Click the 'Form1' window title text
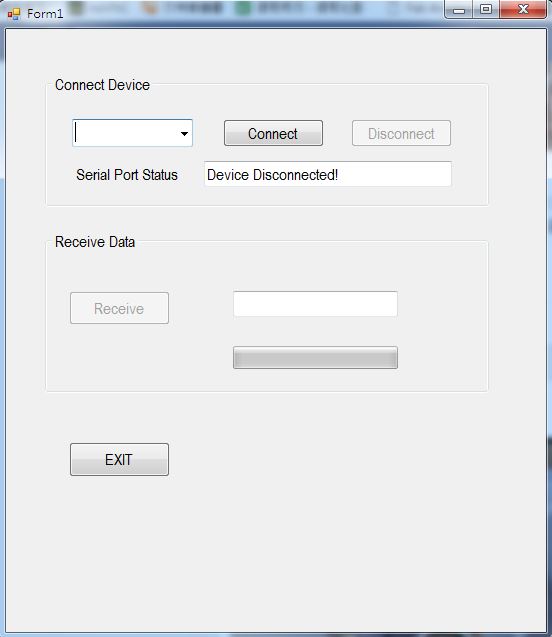This screenshot has width=552, height=637. pos(45,14)
